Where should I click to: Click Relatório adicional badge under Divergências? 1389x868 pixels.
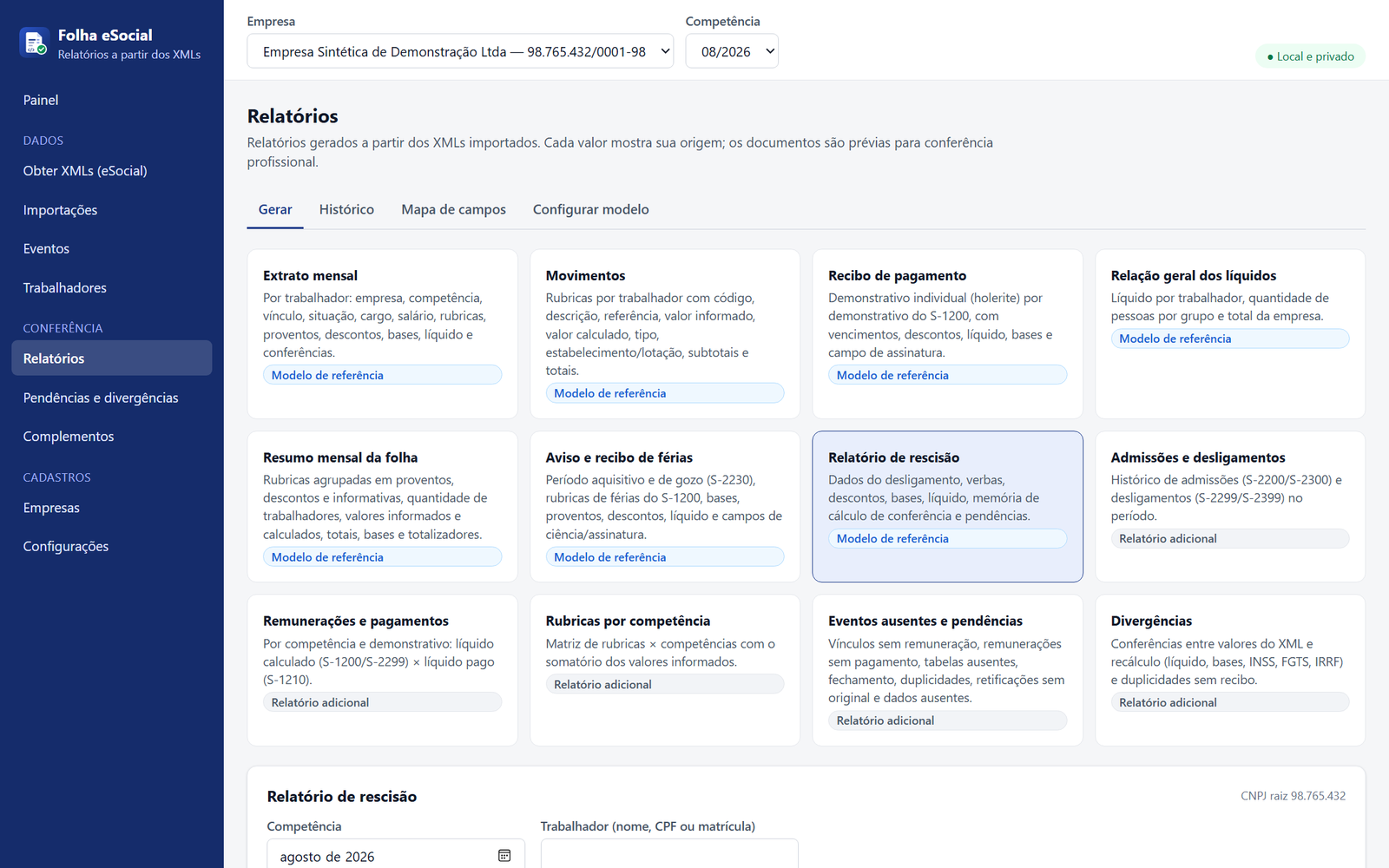click(x=1230, y=702)
